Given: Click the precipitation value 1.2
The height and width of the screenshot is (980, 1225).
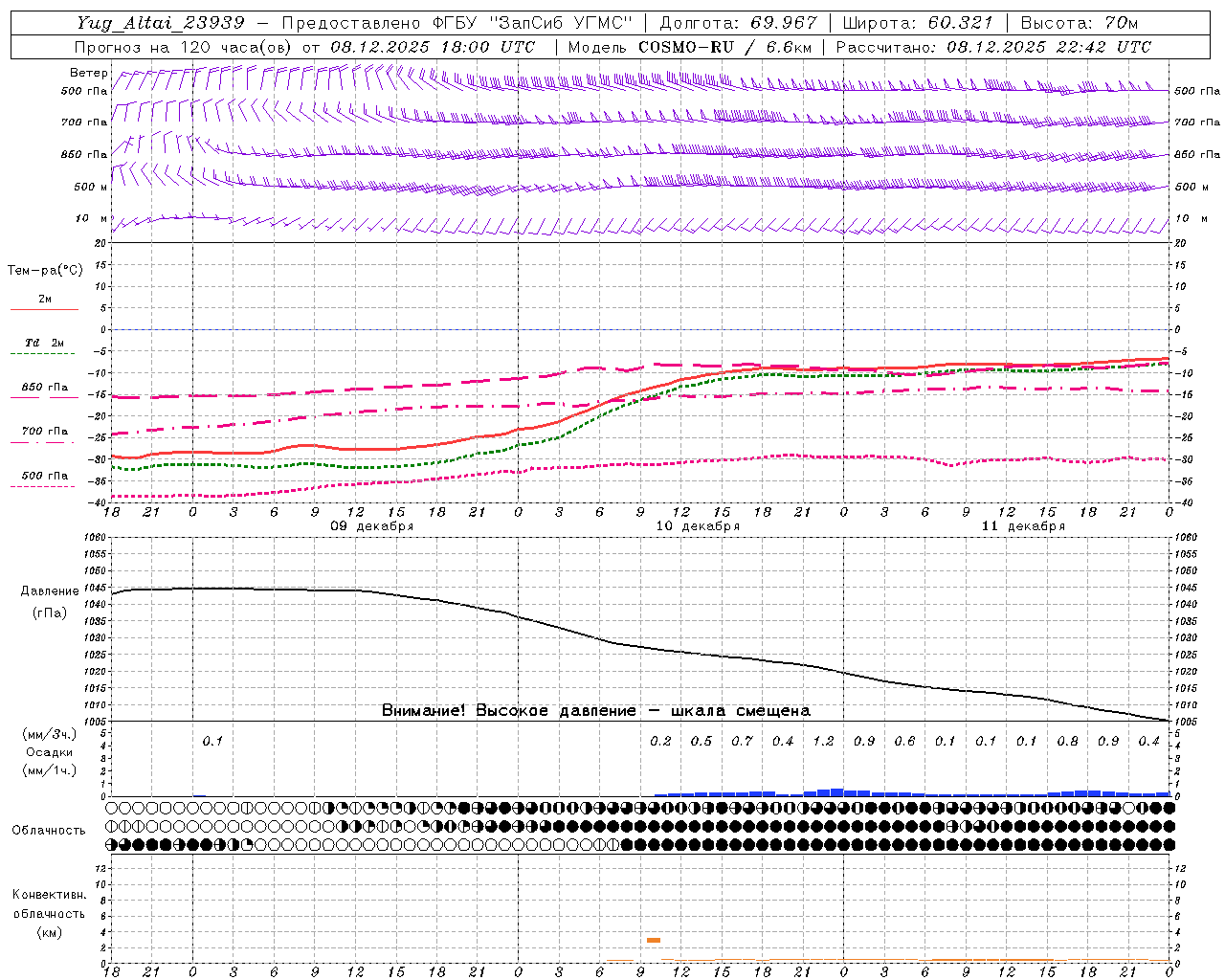Looking at the screenshot, I should pos(823,741).
